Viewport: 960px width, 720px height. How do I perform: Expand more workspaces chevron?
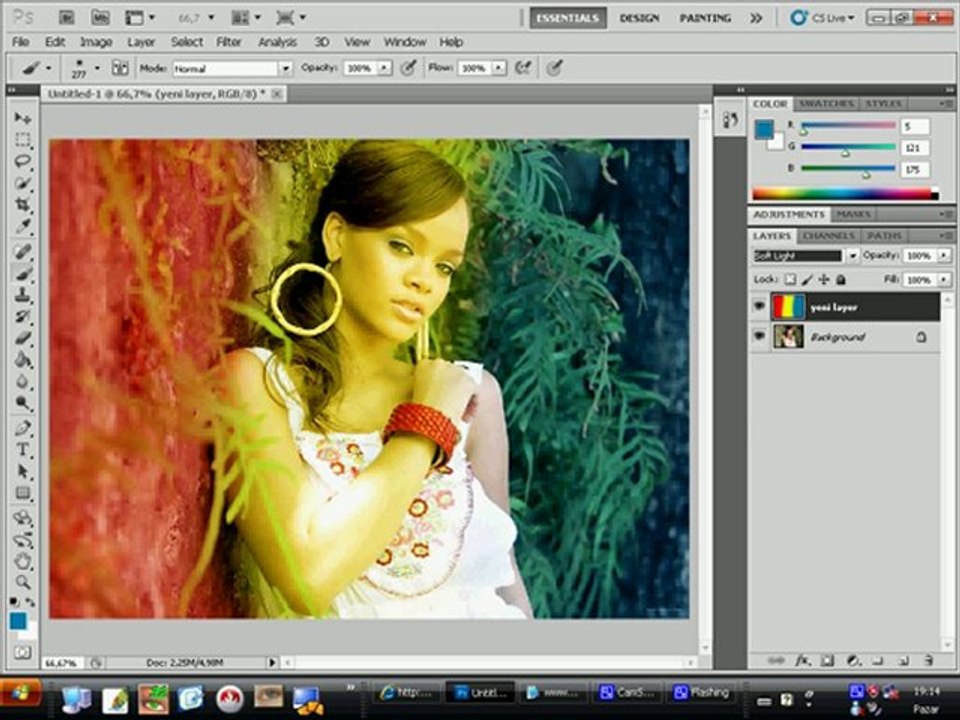pos(756,18)
